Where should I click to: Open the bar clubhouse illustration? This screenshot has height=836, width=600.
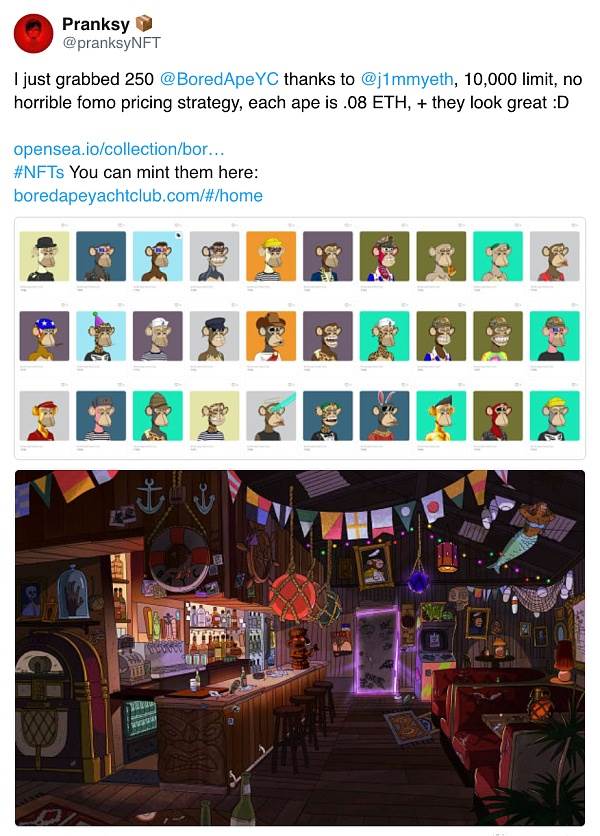[300, 647]
